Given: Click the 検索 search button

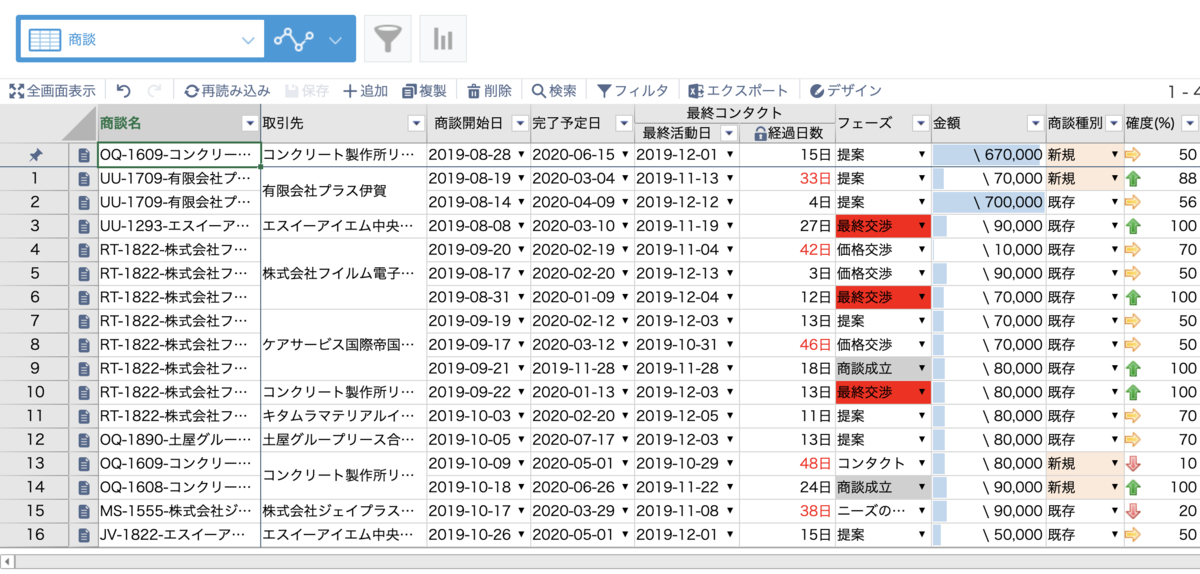Looking at the screenshot, I should click(554, 91).
